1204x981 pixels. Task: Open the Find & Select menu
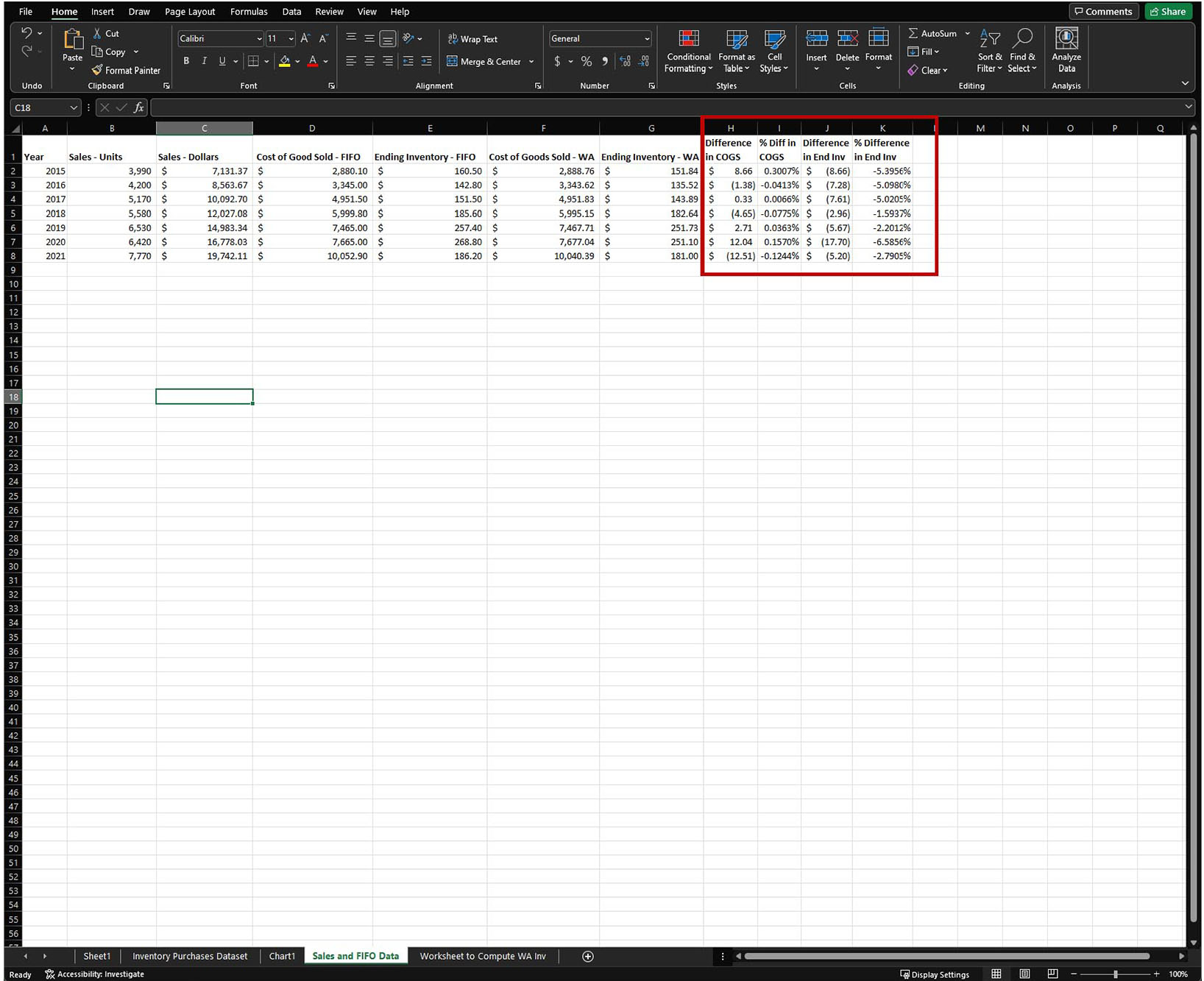[x=1022, y=51]
